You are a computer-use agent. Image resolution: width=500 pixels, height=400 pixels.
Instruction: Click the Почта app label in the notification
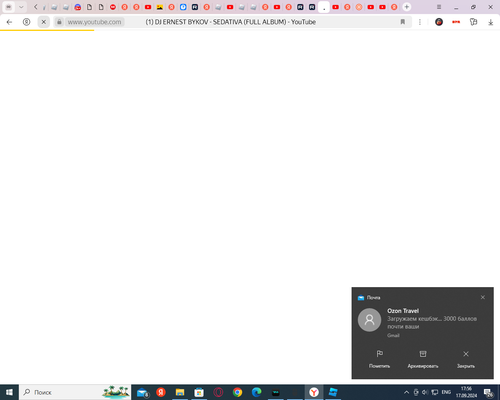click(x=373, y=298)
